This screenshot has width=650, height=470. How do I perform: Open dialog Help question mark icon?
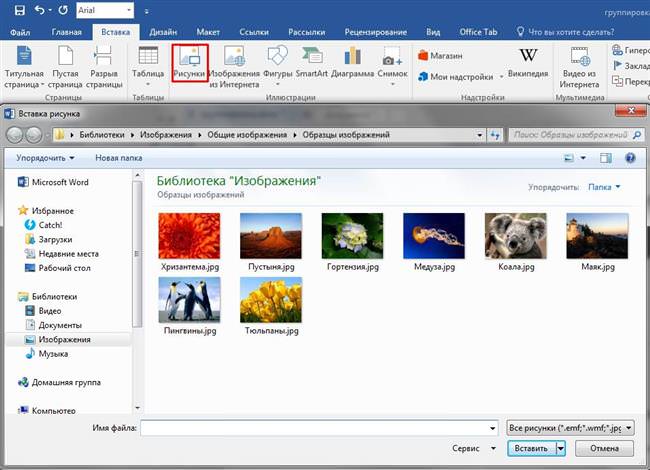(x=631, y=158)
